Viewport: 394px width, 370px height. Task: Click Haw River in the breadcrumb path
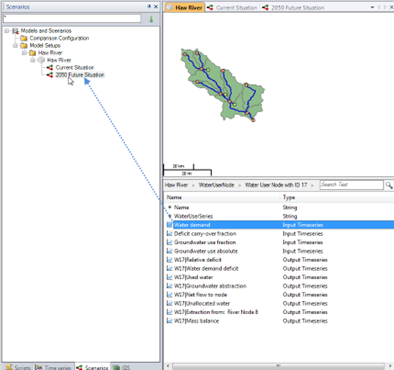click(176, 185)
